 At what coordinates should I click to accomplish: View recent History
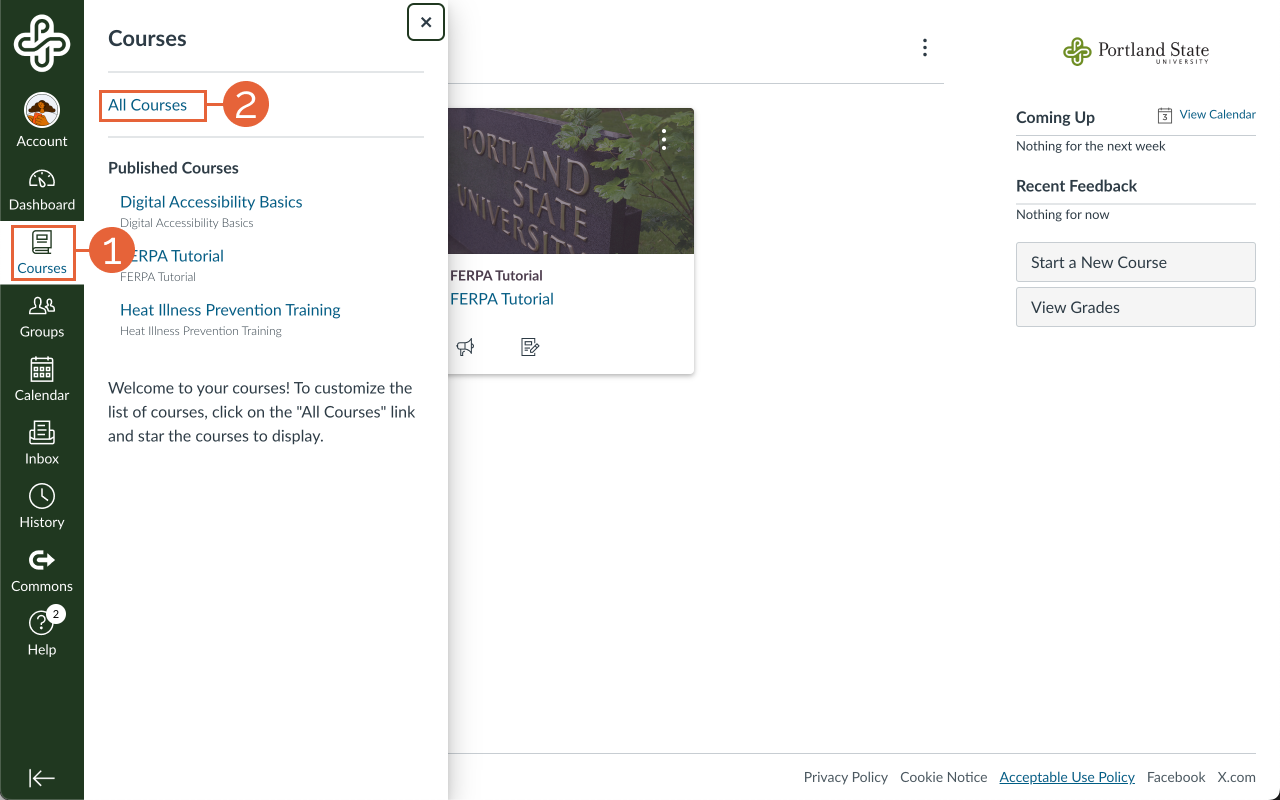pos(42,507)
